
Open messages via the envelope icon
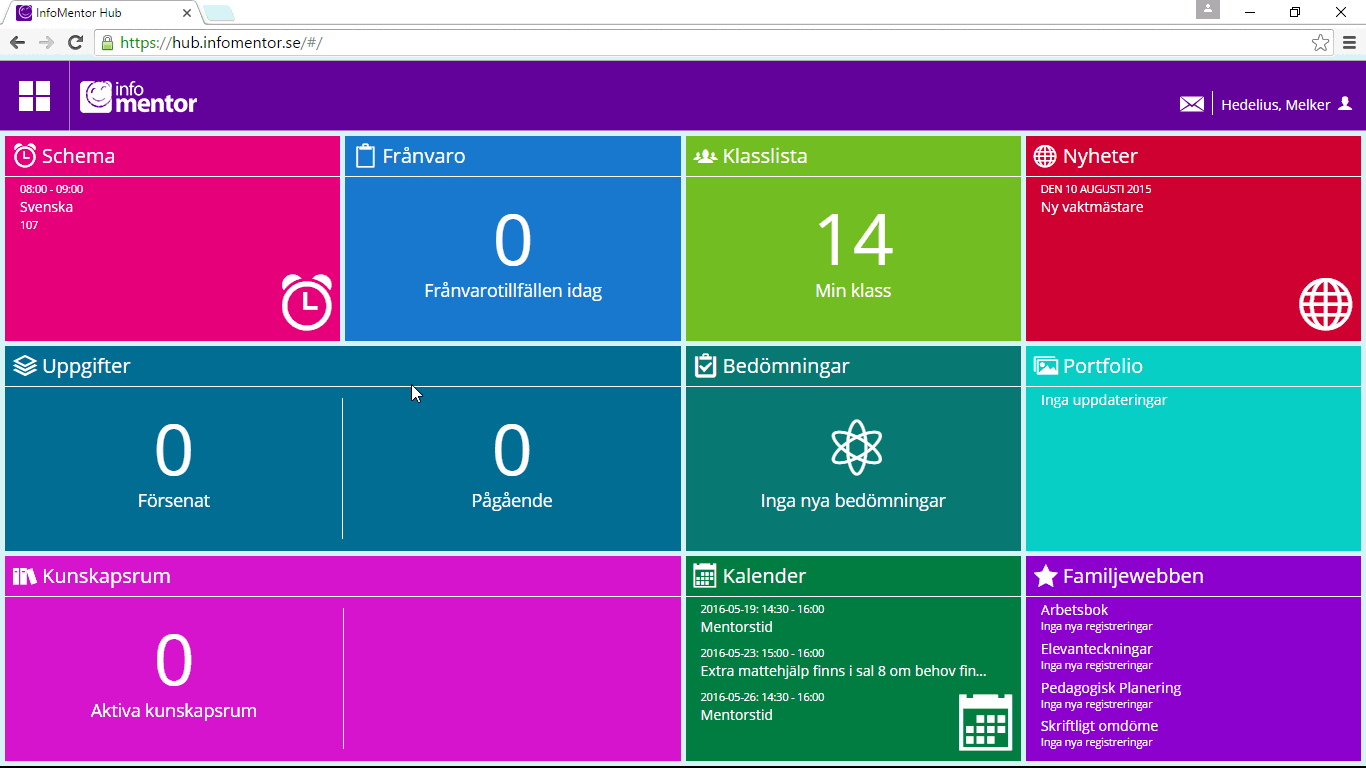(x=1191, y=104)
